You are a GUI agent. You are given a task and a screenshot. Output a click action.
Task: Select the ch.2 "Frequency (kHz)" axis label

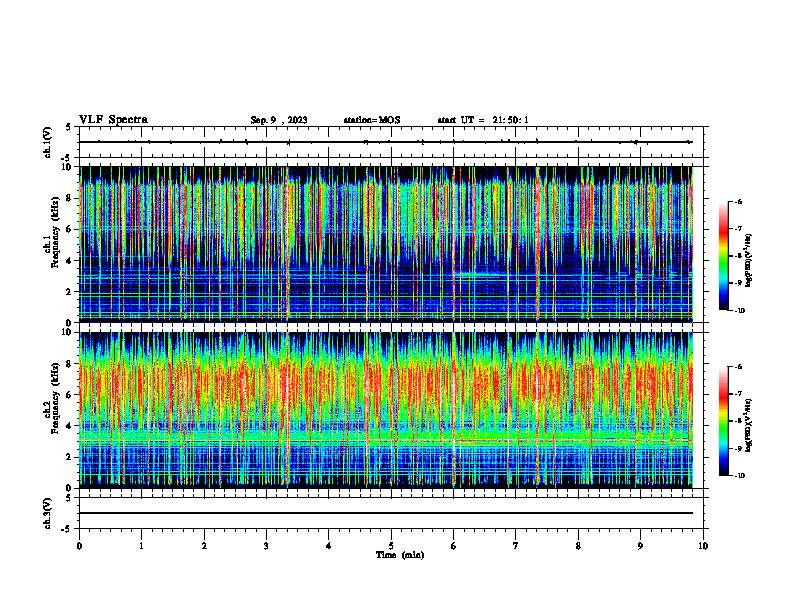pos(56,398)
